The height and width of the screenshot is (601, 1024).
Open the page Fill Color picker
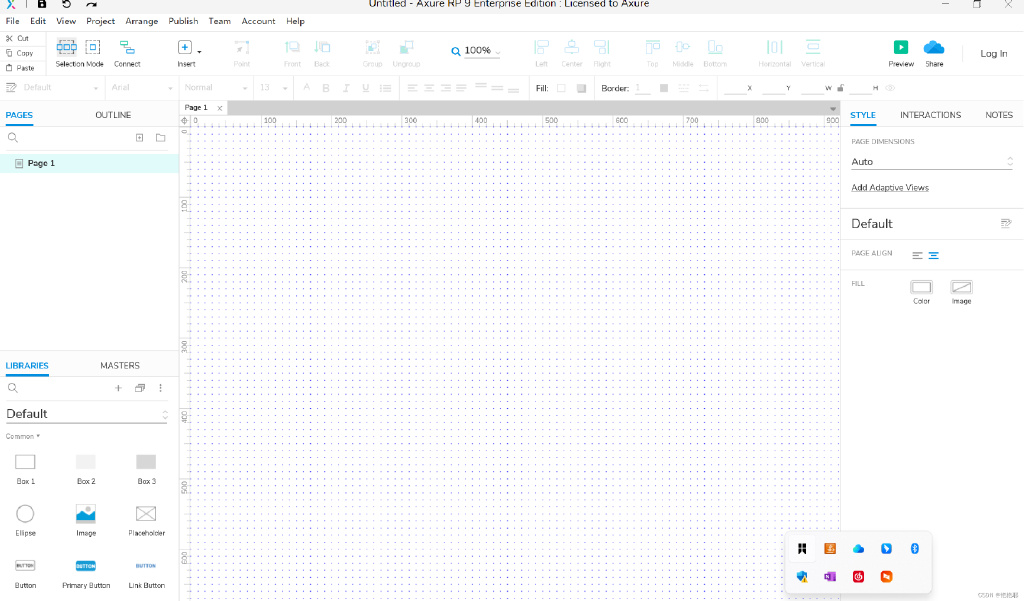coord(921,288)
